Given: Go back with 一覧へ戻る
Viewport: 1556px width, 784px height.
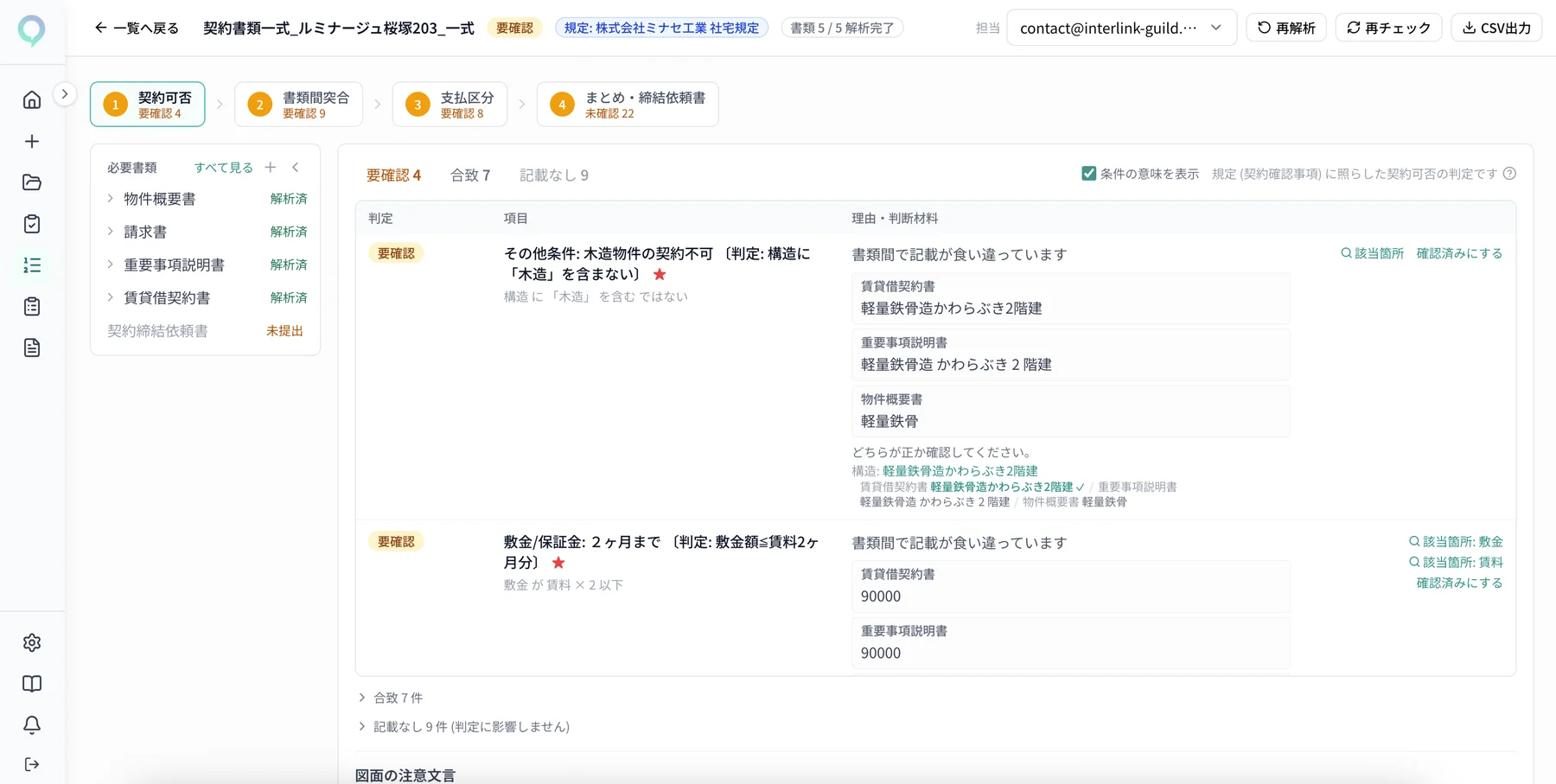Looking at the screenshot, I should (x=137, y=28).
